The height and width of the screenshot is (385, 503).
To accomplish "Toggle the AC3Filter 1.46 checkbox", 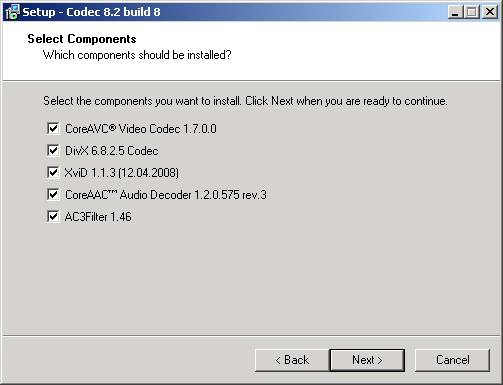I will click(x=53, y=216).
